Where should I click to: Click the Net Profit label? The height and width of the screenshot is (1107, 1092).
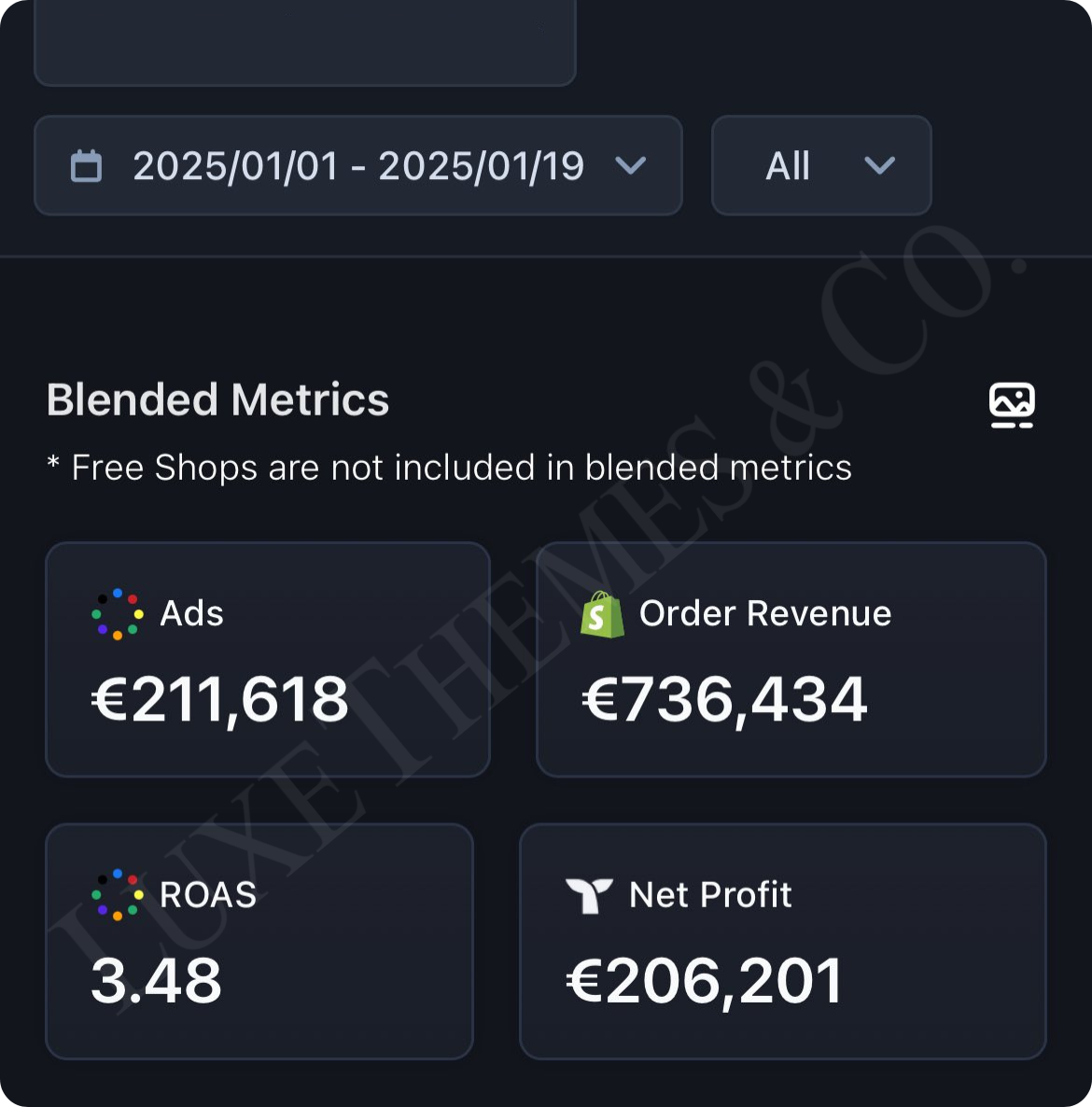711,894
